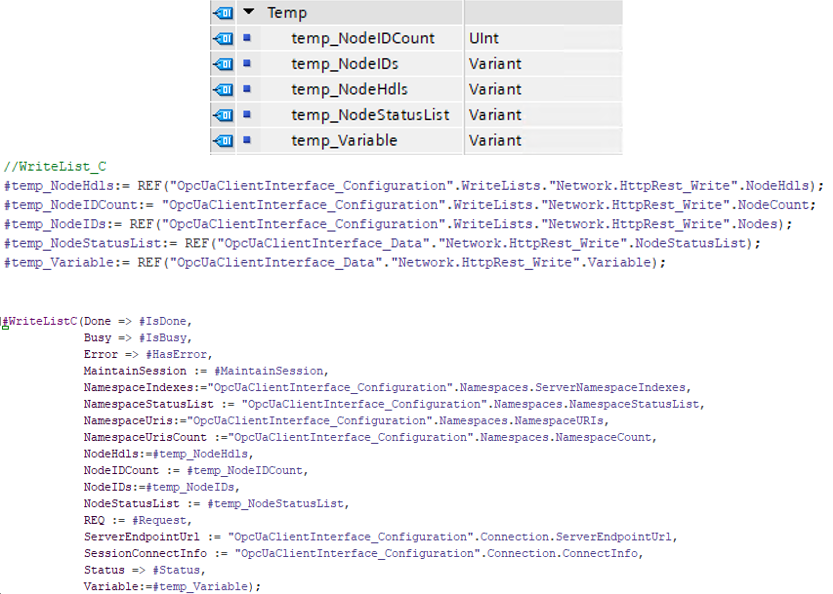833x594 pixels.
Task: Click the tag icon beside temp_NodeHdls
Action: pos(224,89)
